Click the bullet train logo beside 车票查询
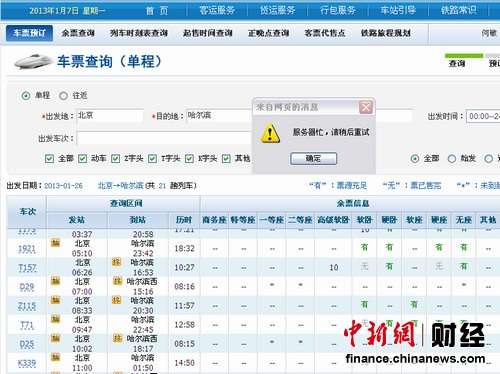The image size is (500, 374). pyautogui.click(x=33, y=61)
